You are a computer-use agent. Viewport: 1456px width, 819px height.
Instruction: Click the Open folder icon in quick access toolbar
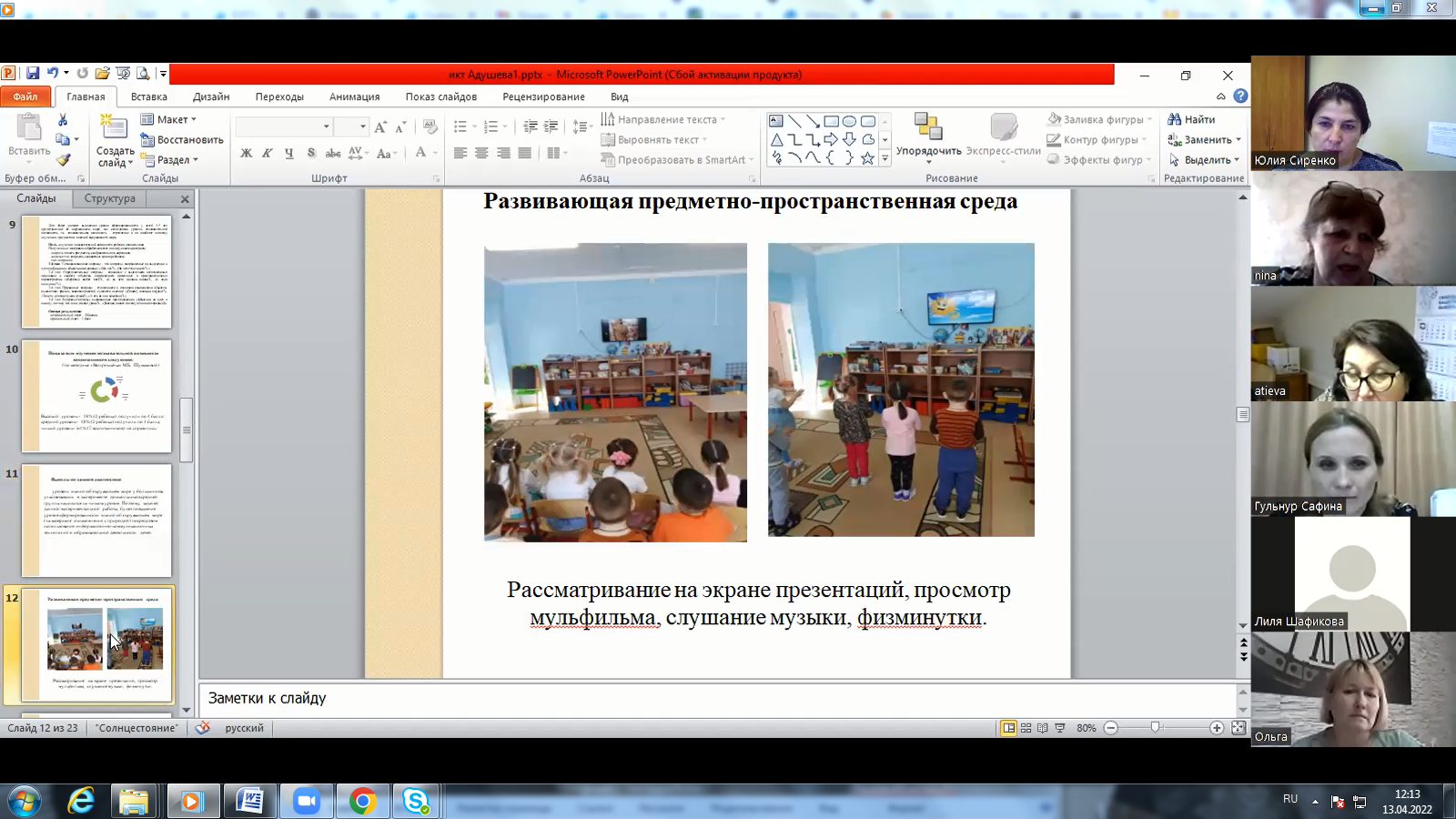[103, 74]
